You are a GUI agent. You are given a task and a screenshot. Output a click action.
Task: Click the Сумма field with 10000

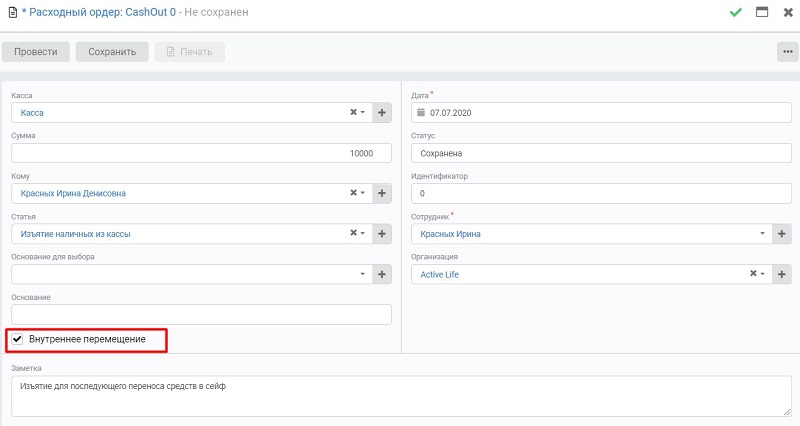click(202, 153)
